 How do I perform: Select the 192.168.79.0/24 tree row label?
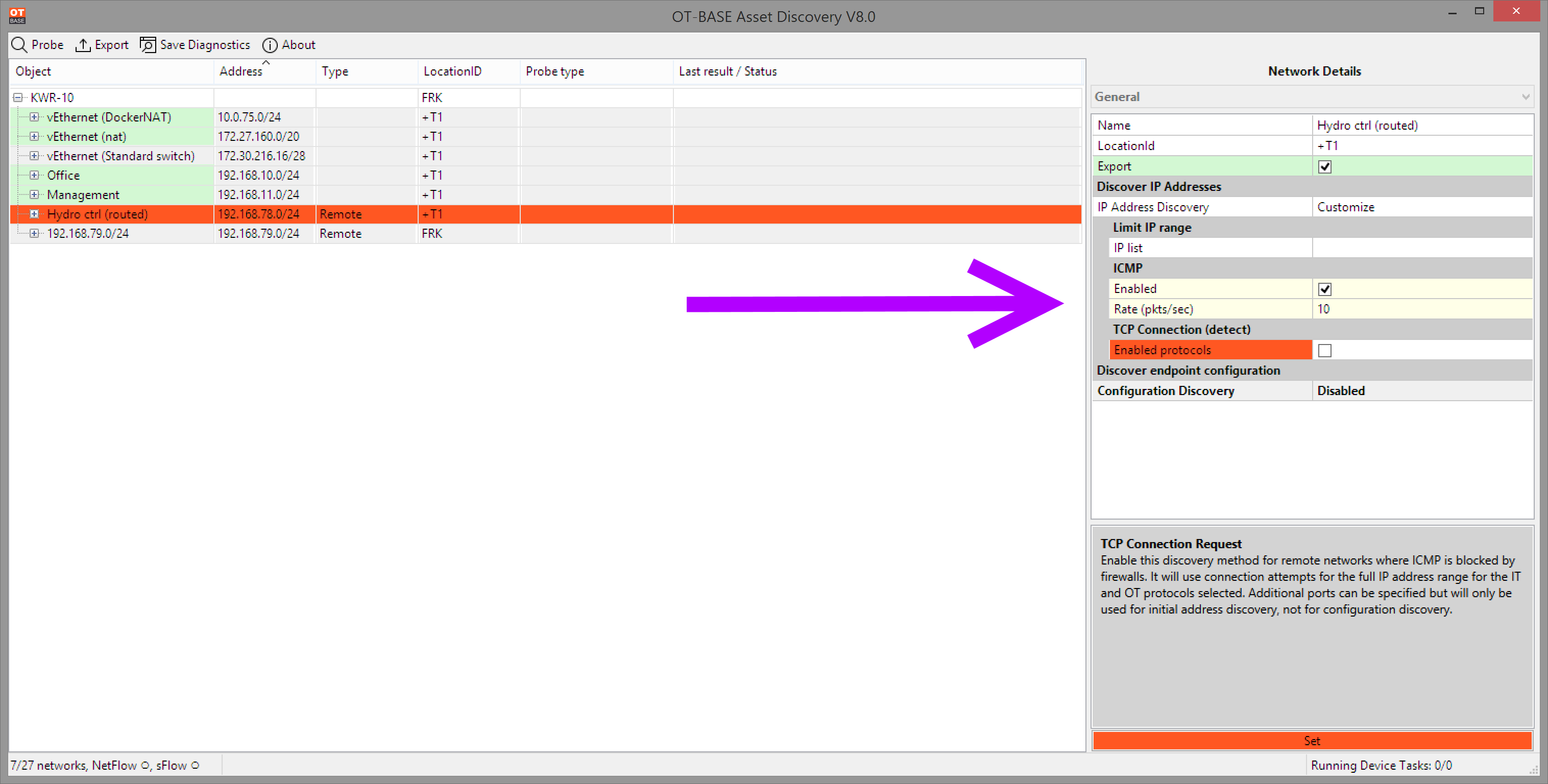click(x=88, y=233)
